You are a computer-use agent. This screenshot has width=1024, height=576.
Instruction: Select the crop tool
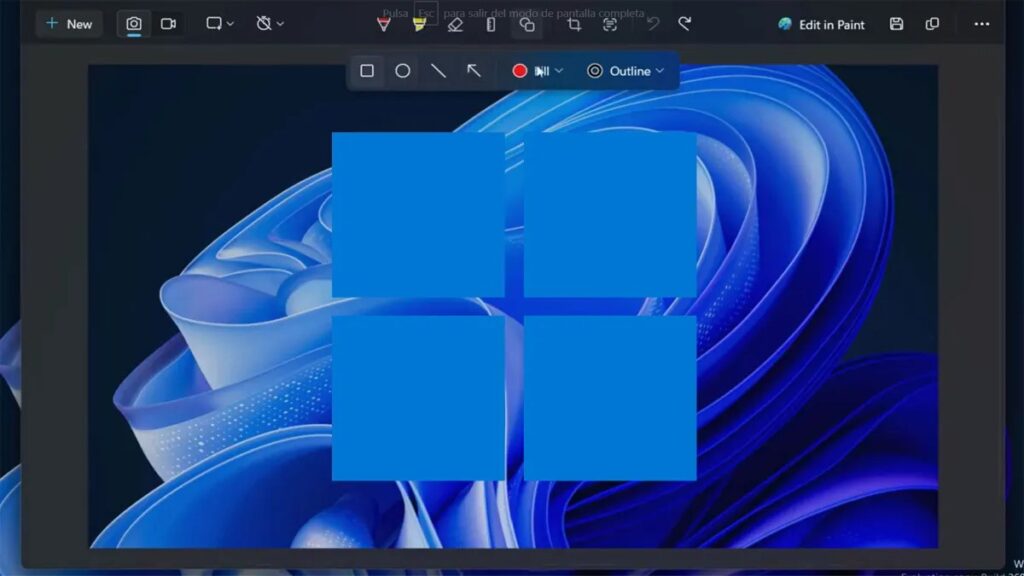pos(575,24)
